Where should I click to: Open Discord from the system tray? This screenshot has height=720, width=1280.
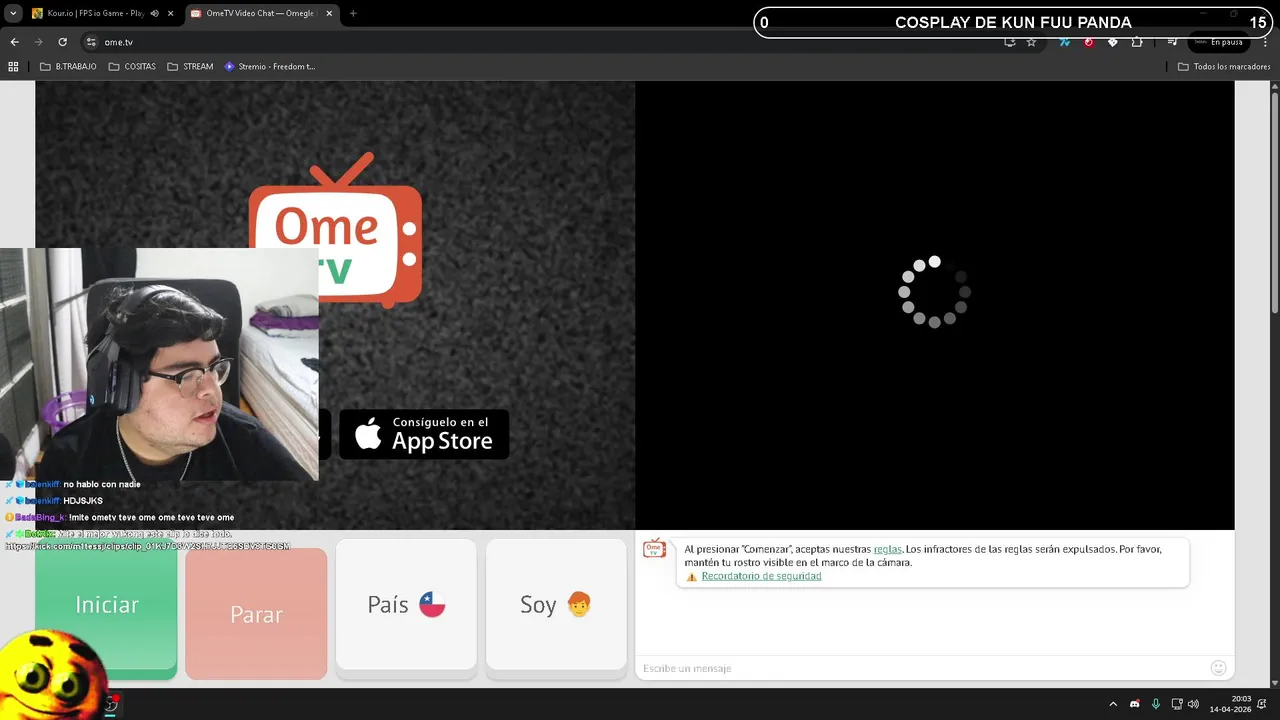(x=1134, y=704)
